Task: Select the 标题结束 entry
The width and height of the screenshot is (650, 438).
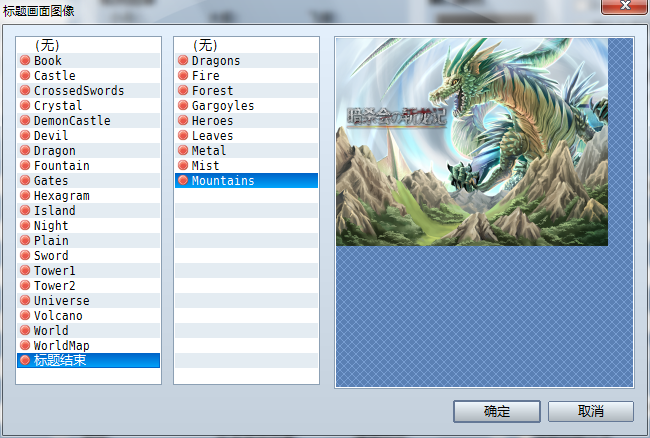Action: (88, 360)
